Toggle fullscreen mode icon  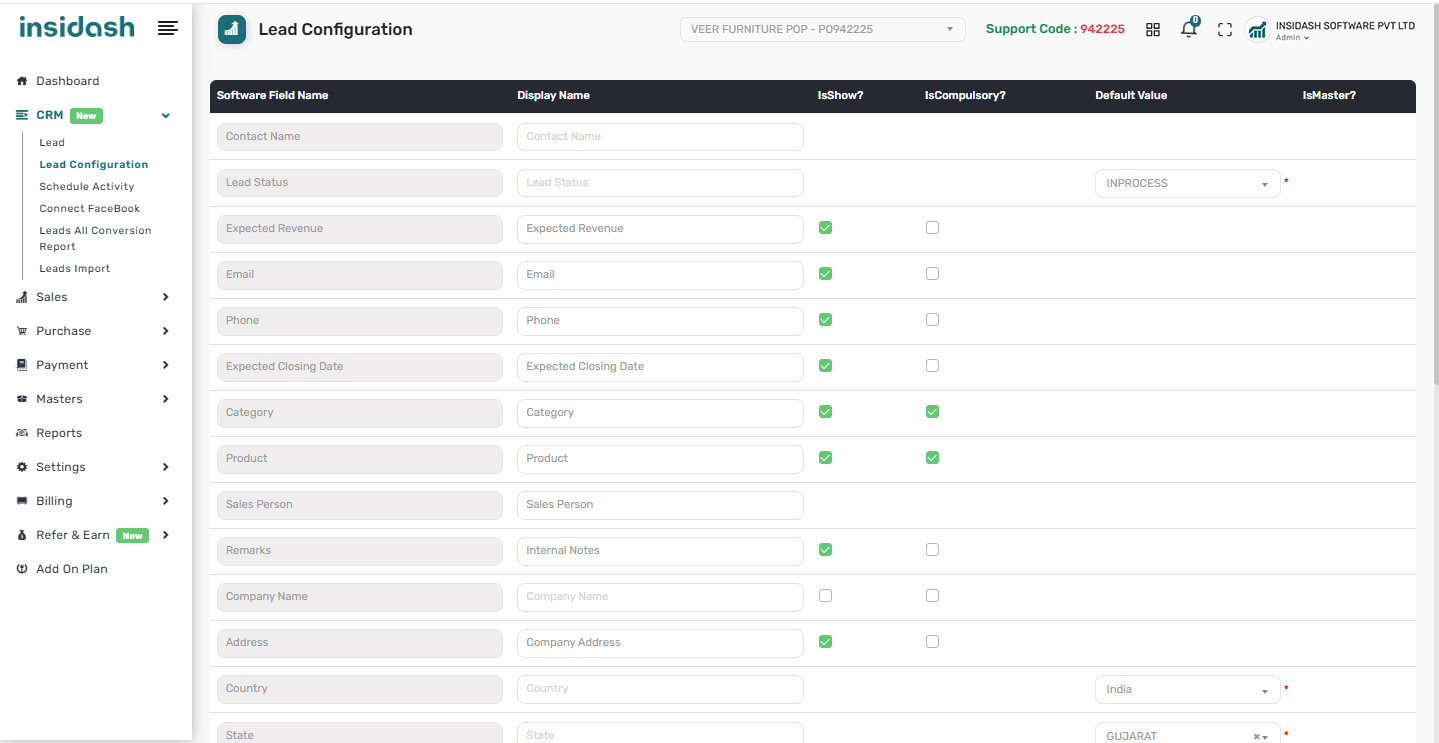(1224, 30)
